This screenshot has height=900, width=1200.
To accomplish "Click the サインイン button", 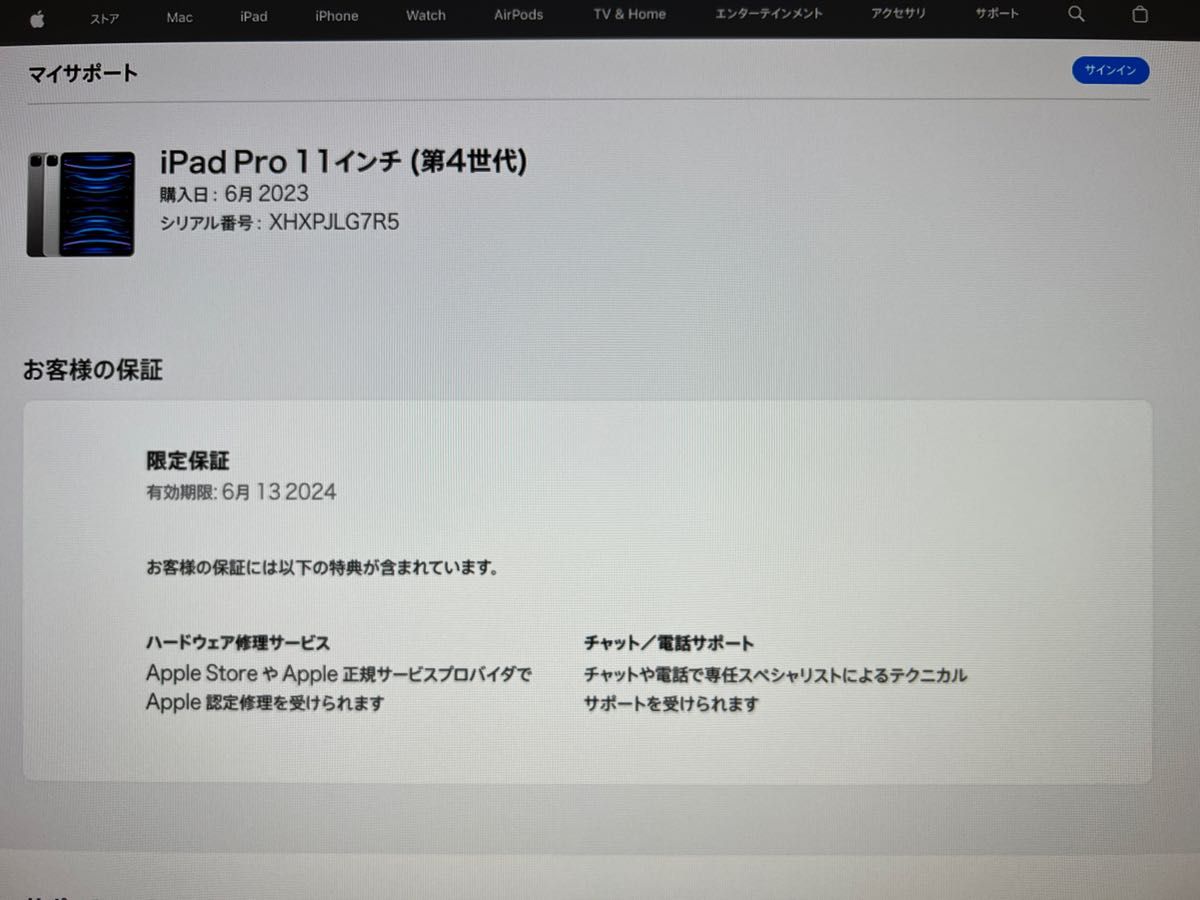I will 1111,70.
